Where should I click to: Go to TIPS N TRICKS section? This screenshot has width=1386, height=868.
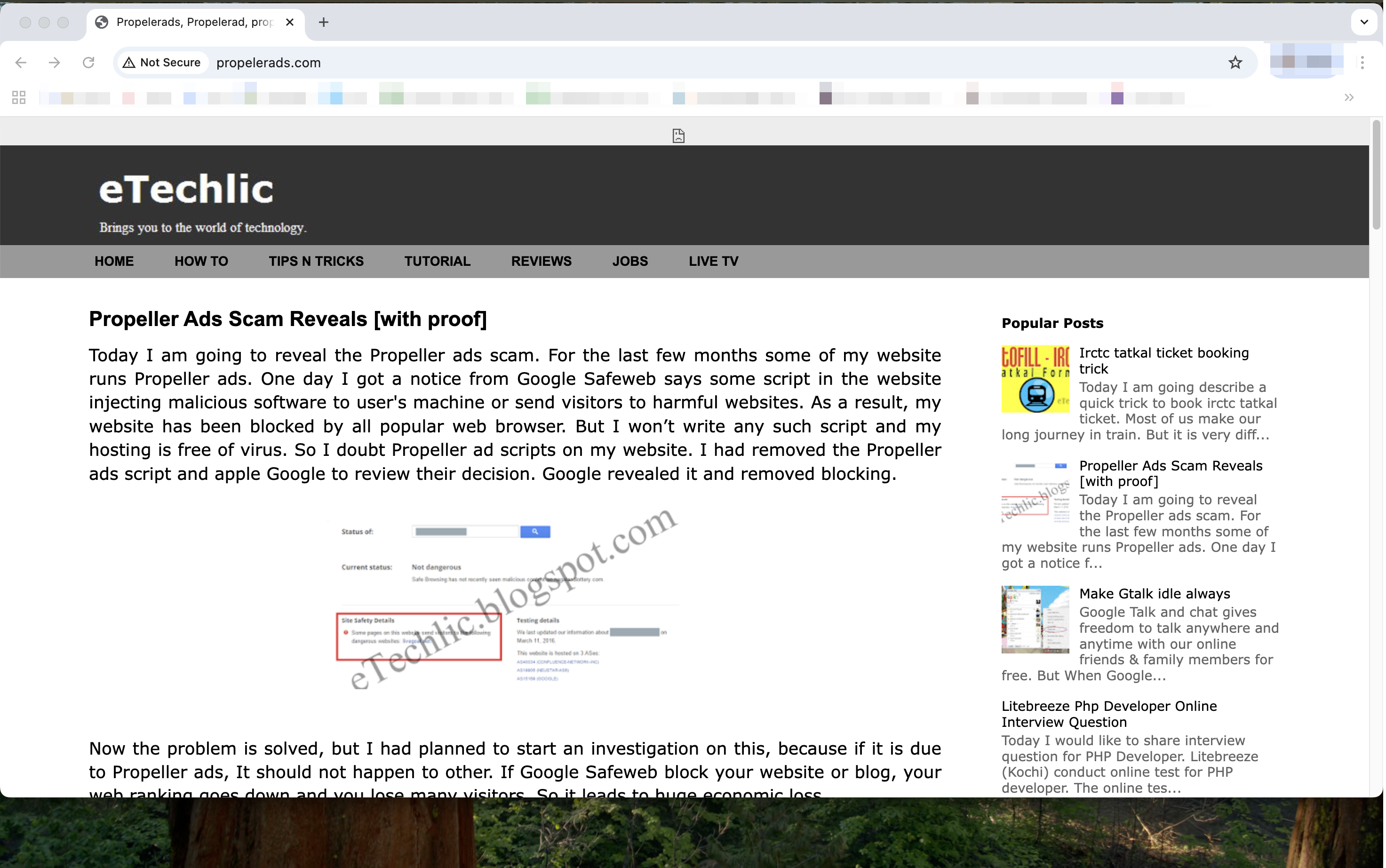point(316,261)
